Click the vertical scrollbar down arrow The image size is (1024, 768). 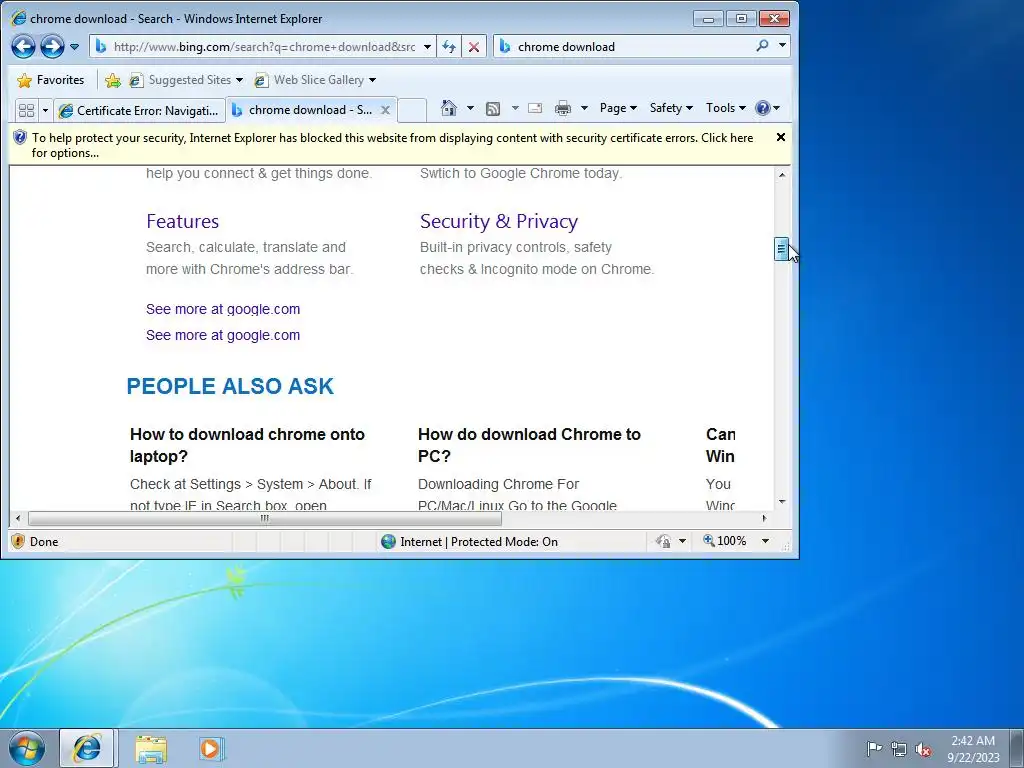pos(782,502)
